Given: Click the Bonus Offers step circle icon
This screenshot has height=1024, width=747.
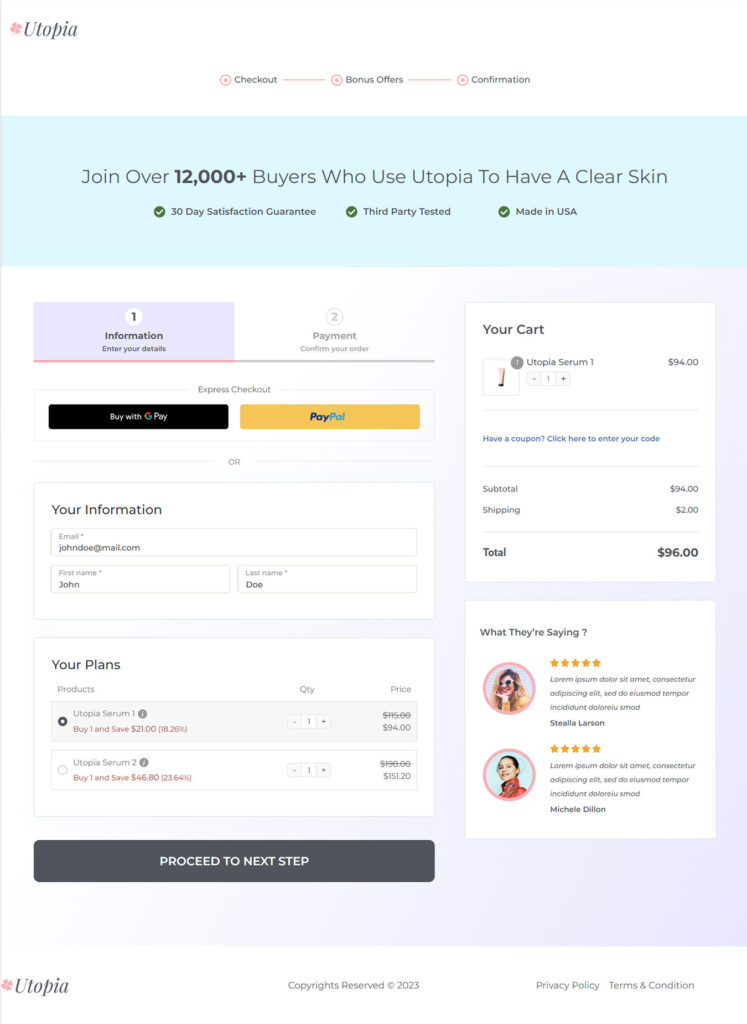Looking at the screenshot, I should click(336, 80).
